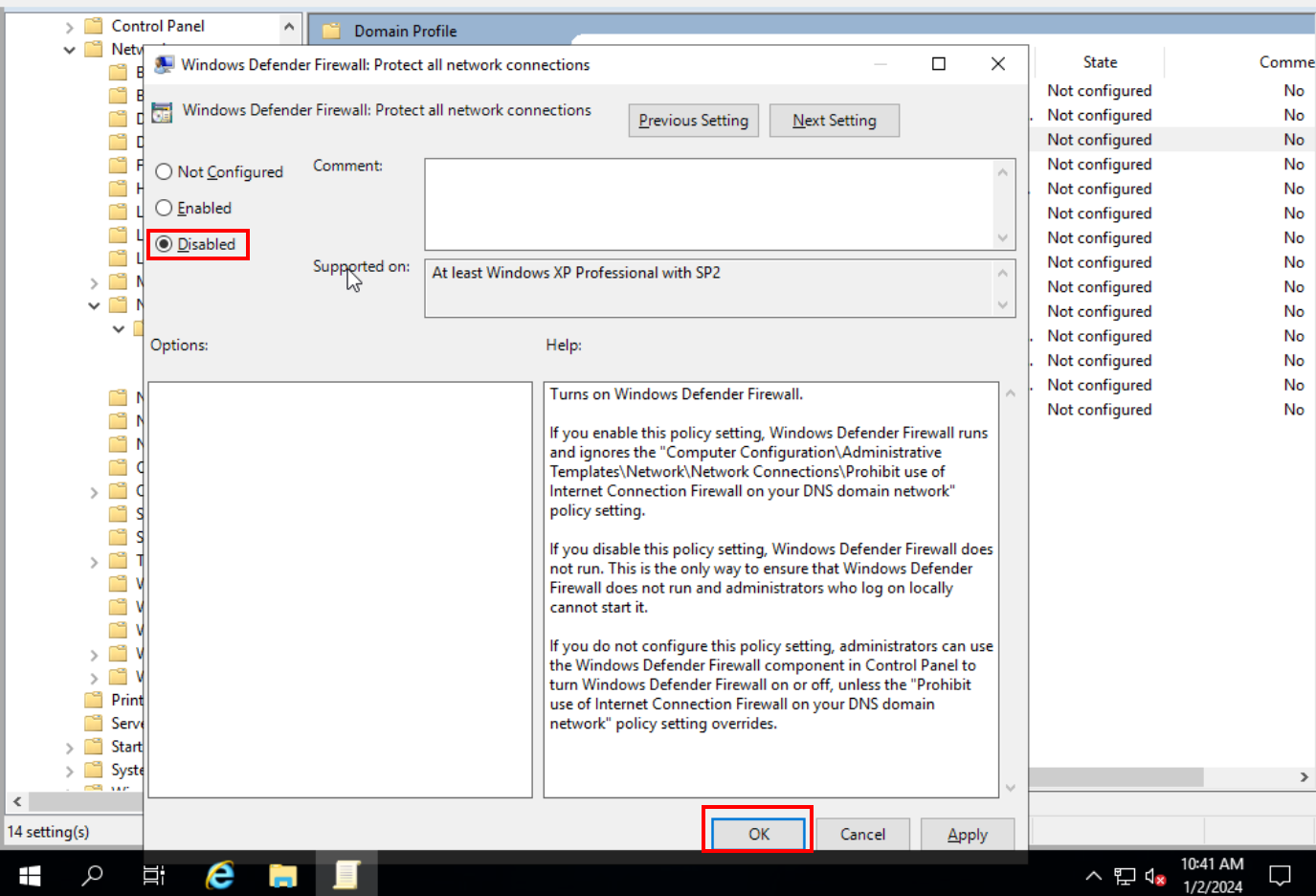This screenshot has width=1316, height=896.
Task: Open Internet Explorer from the taskbar
Action: tap(220, 874)
